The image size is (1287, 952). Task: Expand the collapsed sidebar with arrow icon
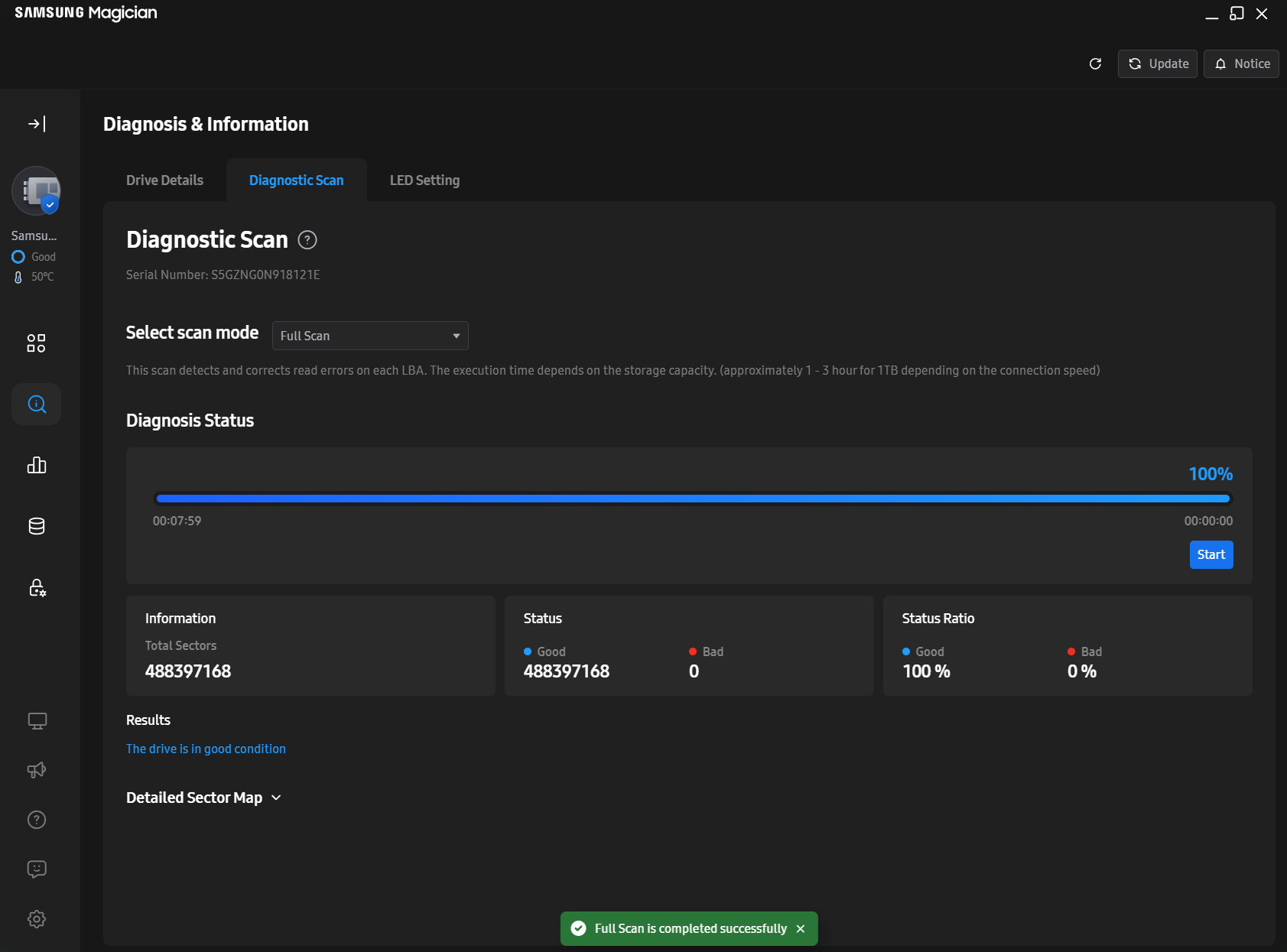pyautogui.click(x=37, y=124)
